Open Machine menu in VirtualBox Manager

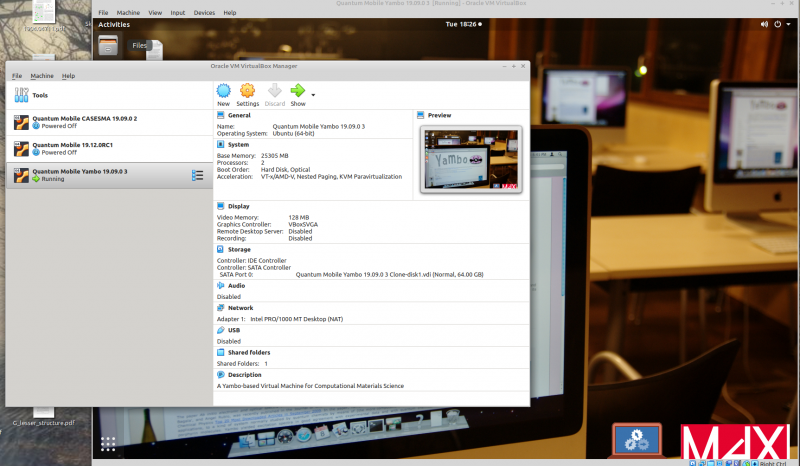[x=42, y=76]
